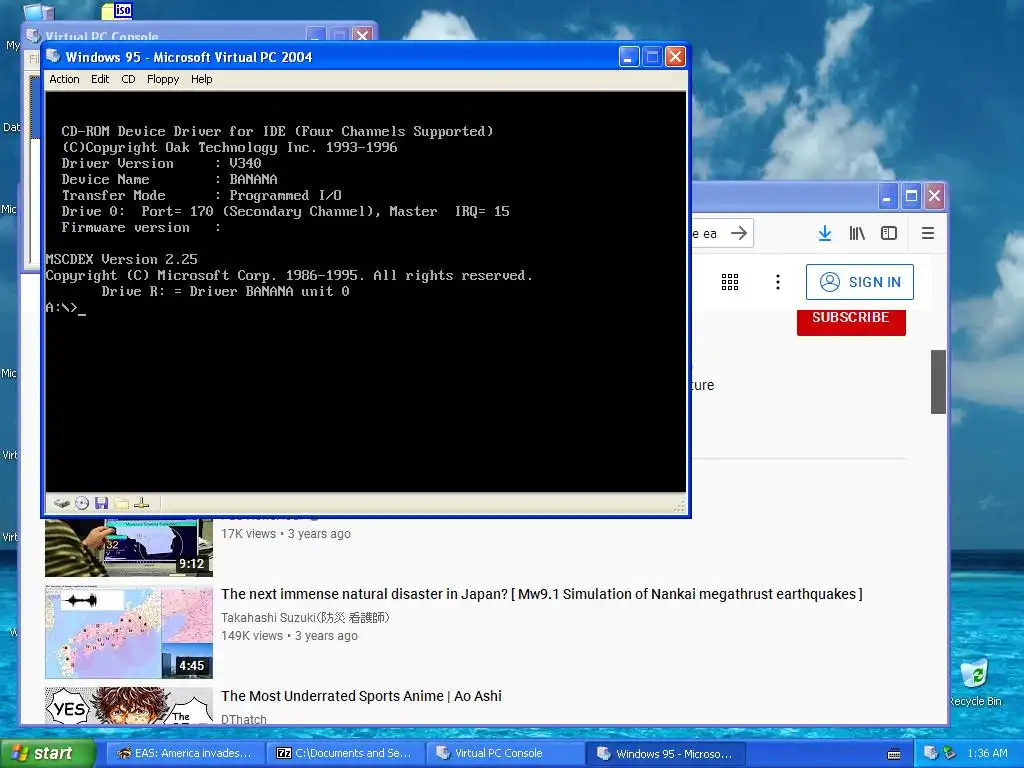Click the go arrow in address bar
The height and width of the screenshot is (768, 1024).
[x=739, y=233]
